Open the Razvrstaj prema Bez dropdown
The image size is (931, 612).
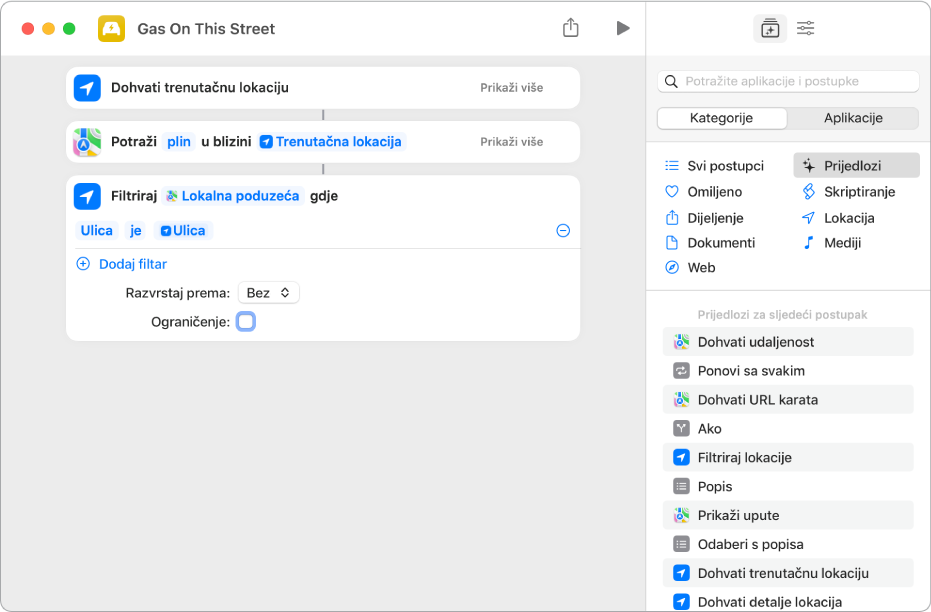268,293
